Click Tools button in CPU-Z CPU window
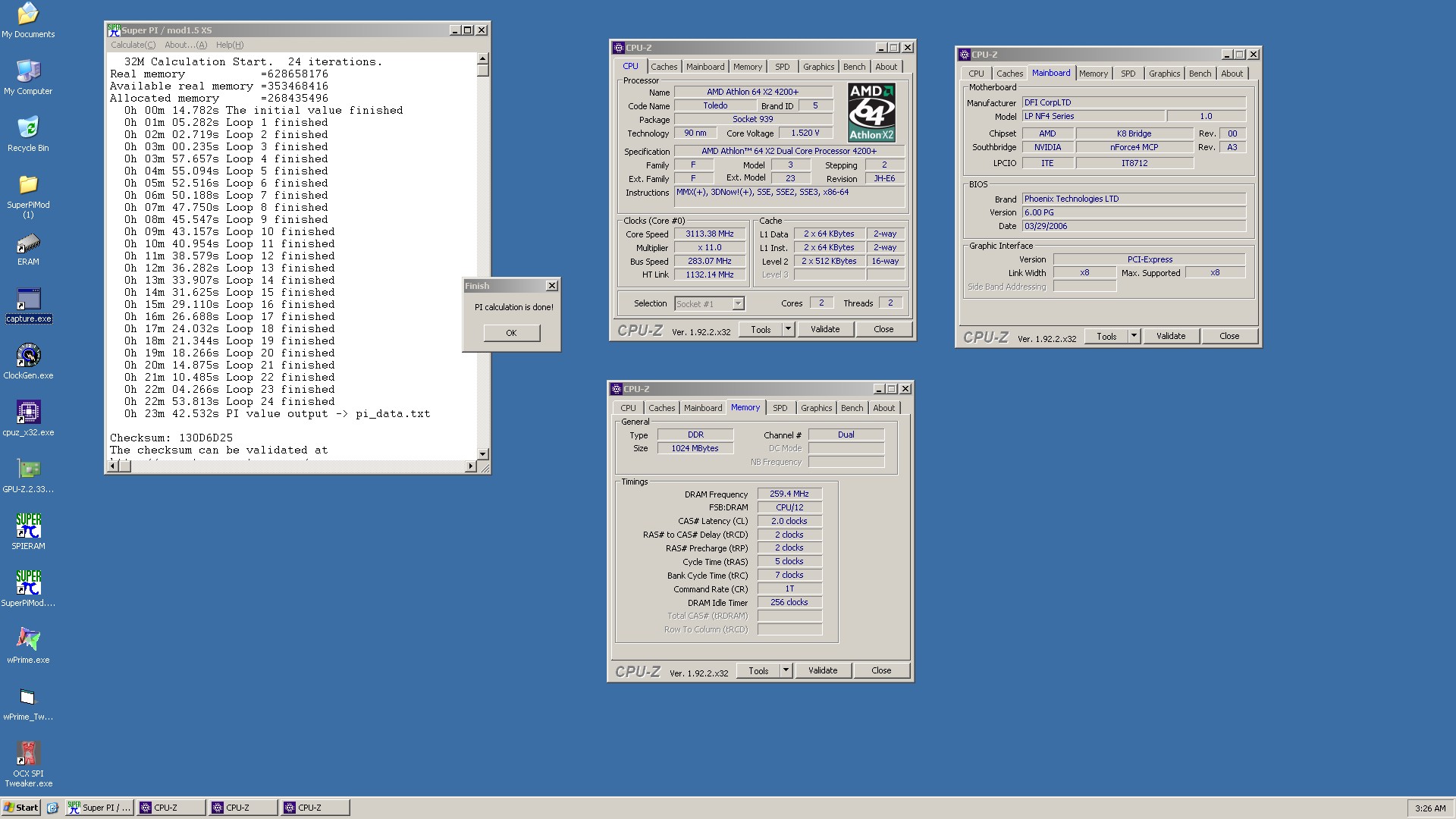Image resolution: width=1456 pixels, height=819 pixels. pos(761,329)
